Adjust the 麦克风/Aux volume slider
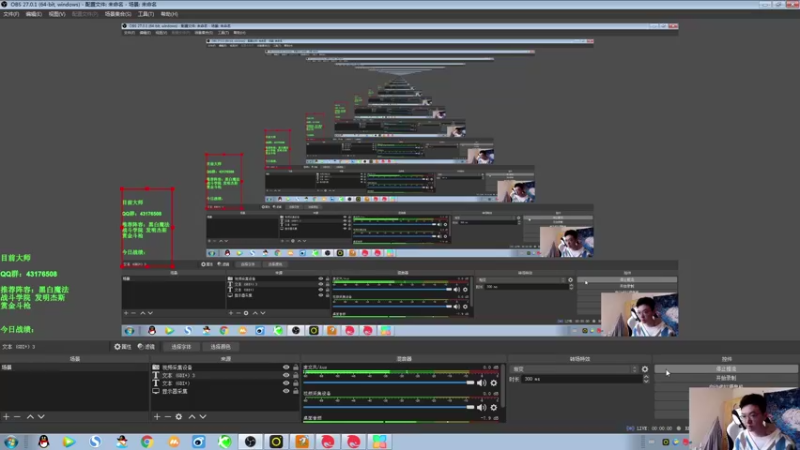Image resolution: width=800 pixels, height=450 pixels. click(389, 383)
